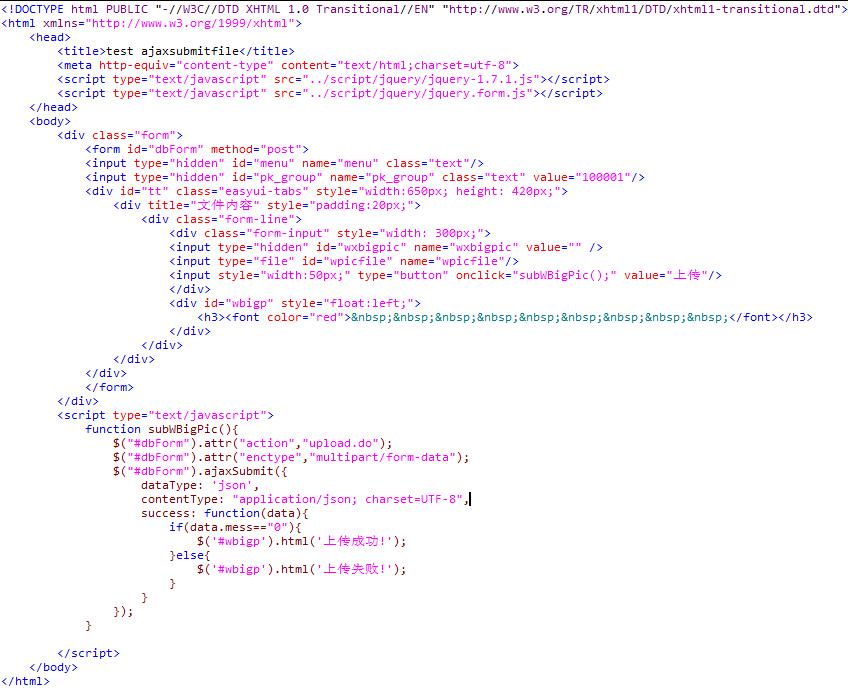Click the div title="文件内容" line
Screen dimensions: 848x690
267,205
